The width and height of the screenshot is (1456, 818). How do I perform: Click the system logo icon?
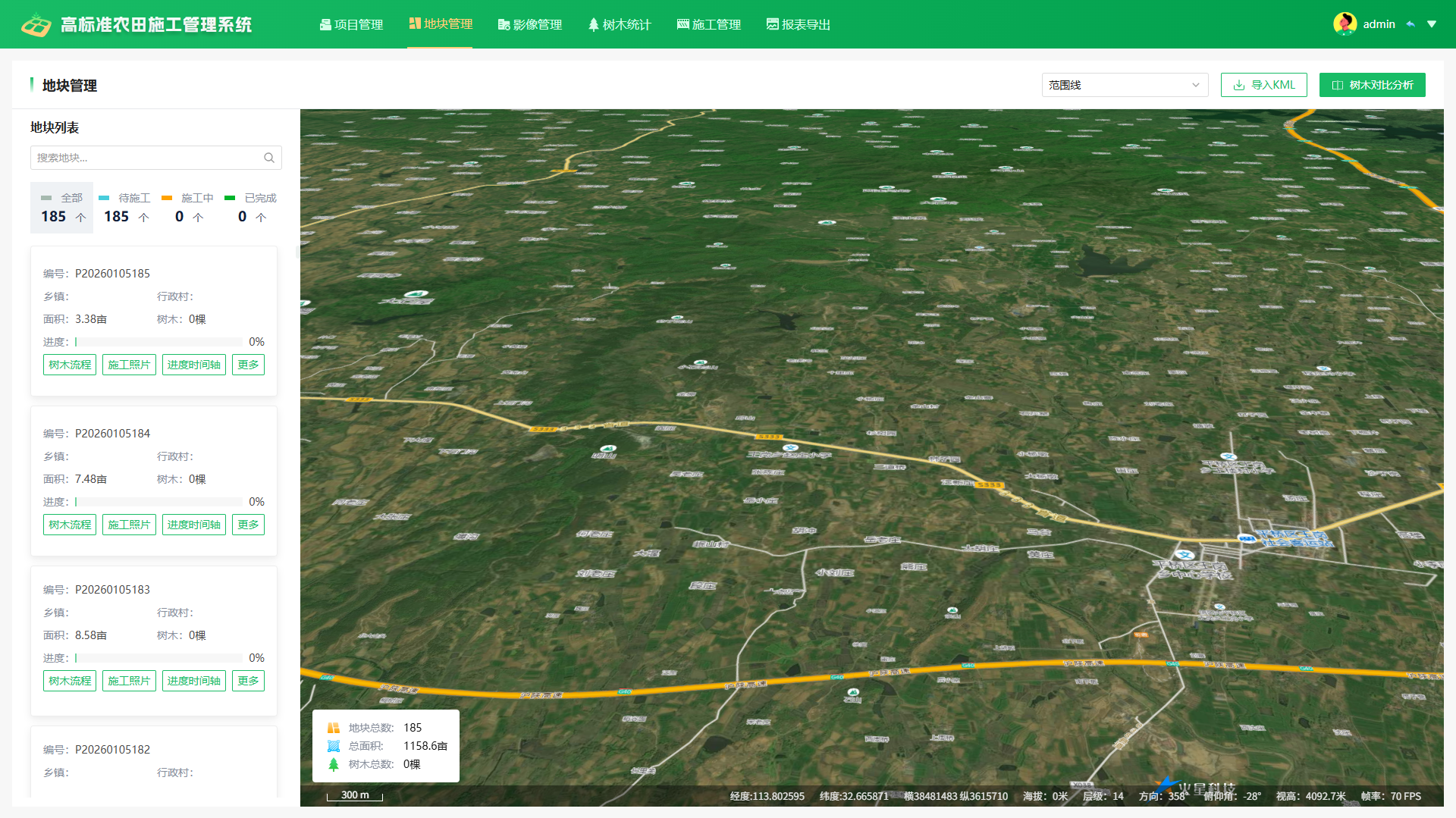click(36, 25)
